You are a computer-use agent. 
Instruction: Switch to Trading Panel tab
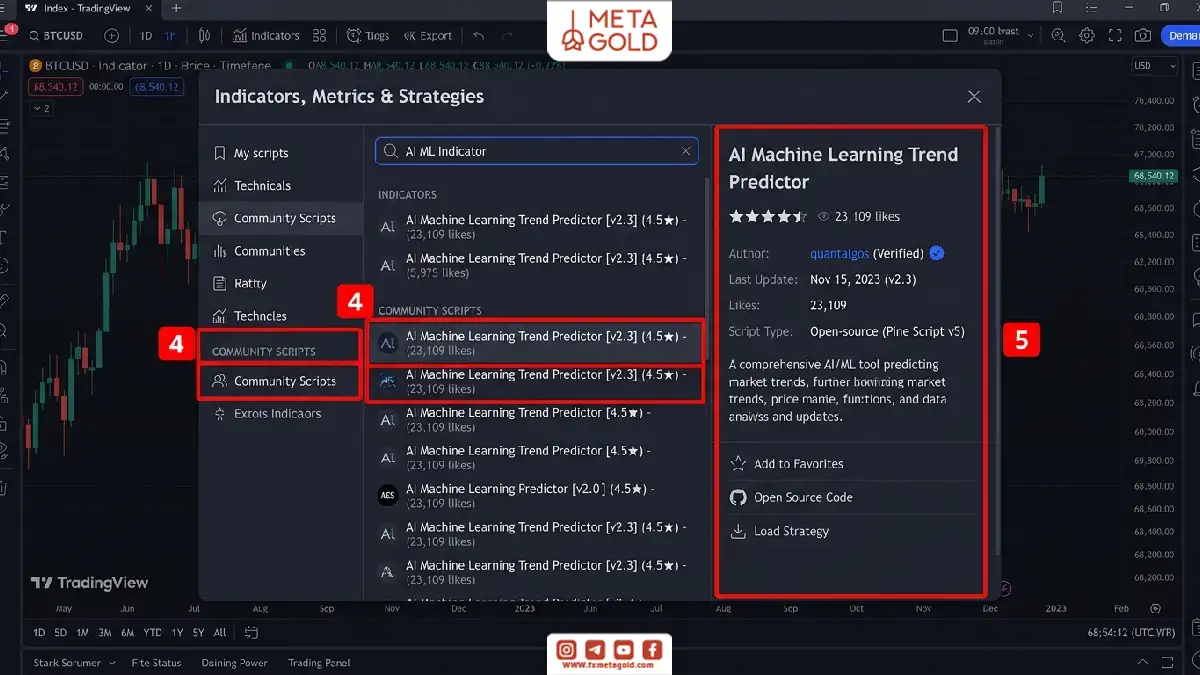319,663
